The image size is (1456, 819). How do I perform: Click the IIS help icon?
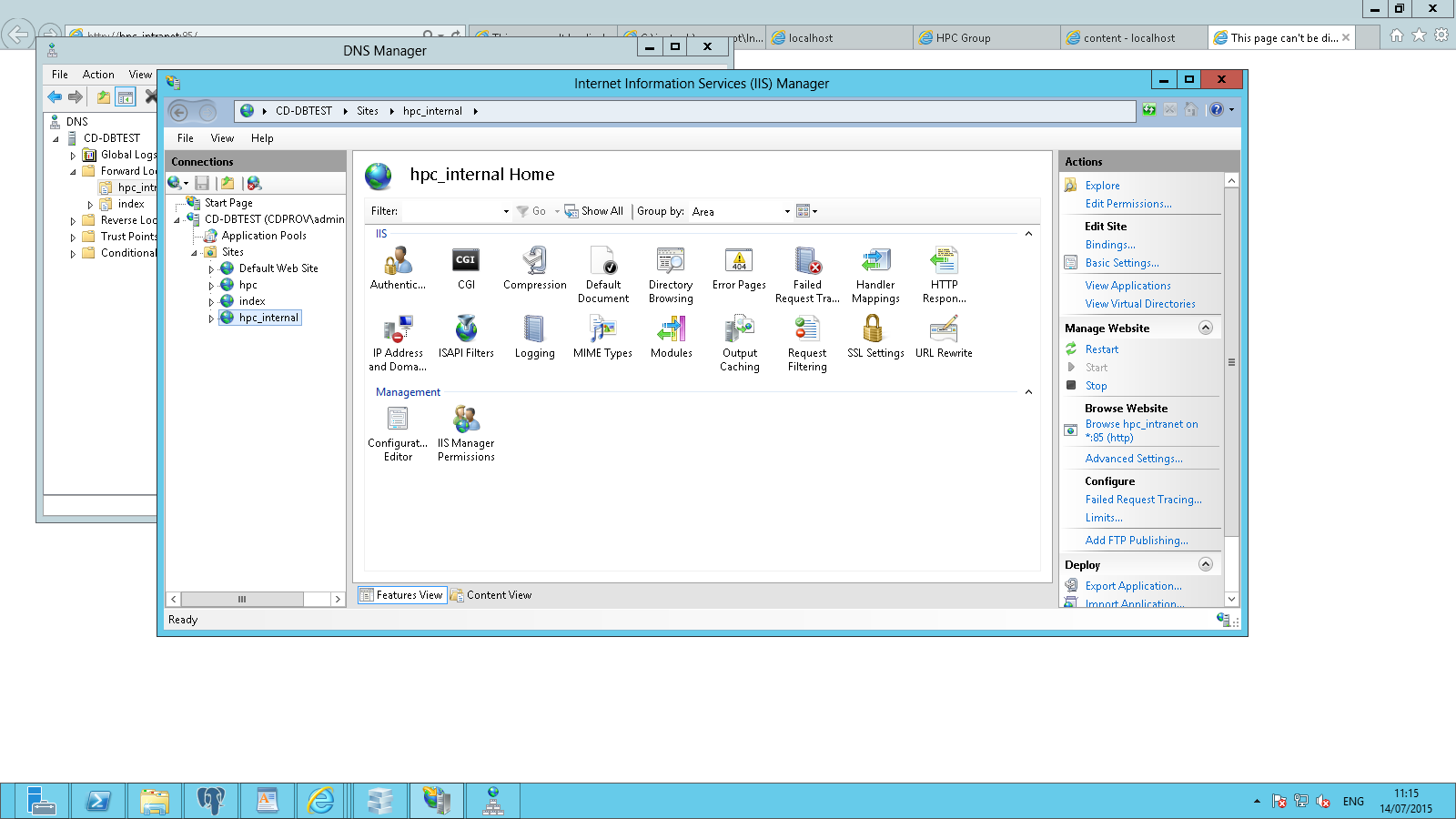pos(1217,110)
